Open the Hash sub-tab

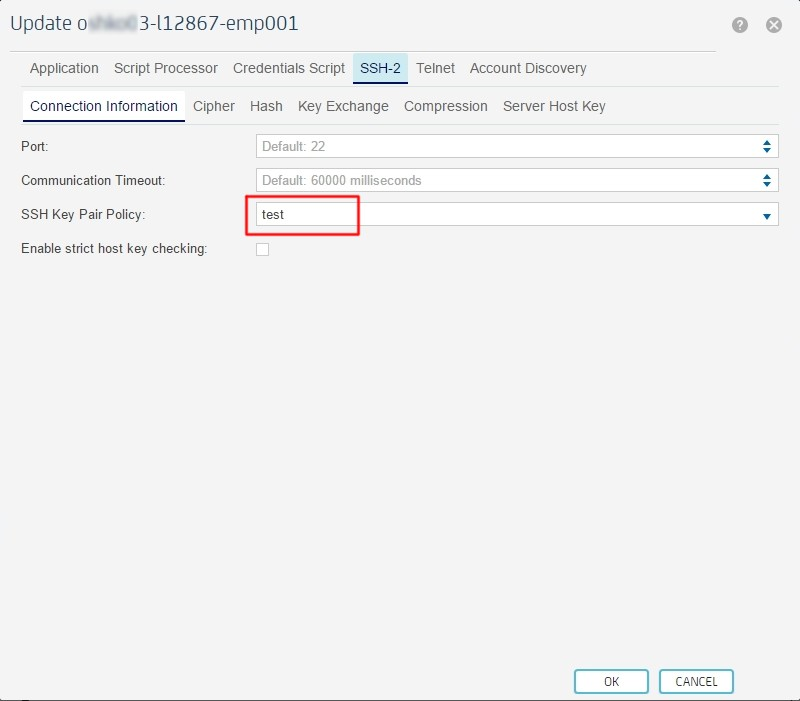(x=266, y=106)
